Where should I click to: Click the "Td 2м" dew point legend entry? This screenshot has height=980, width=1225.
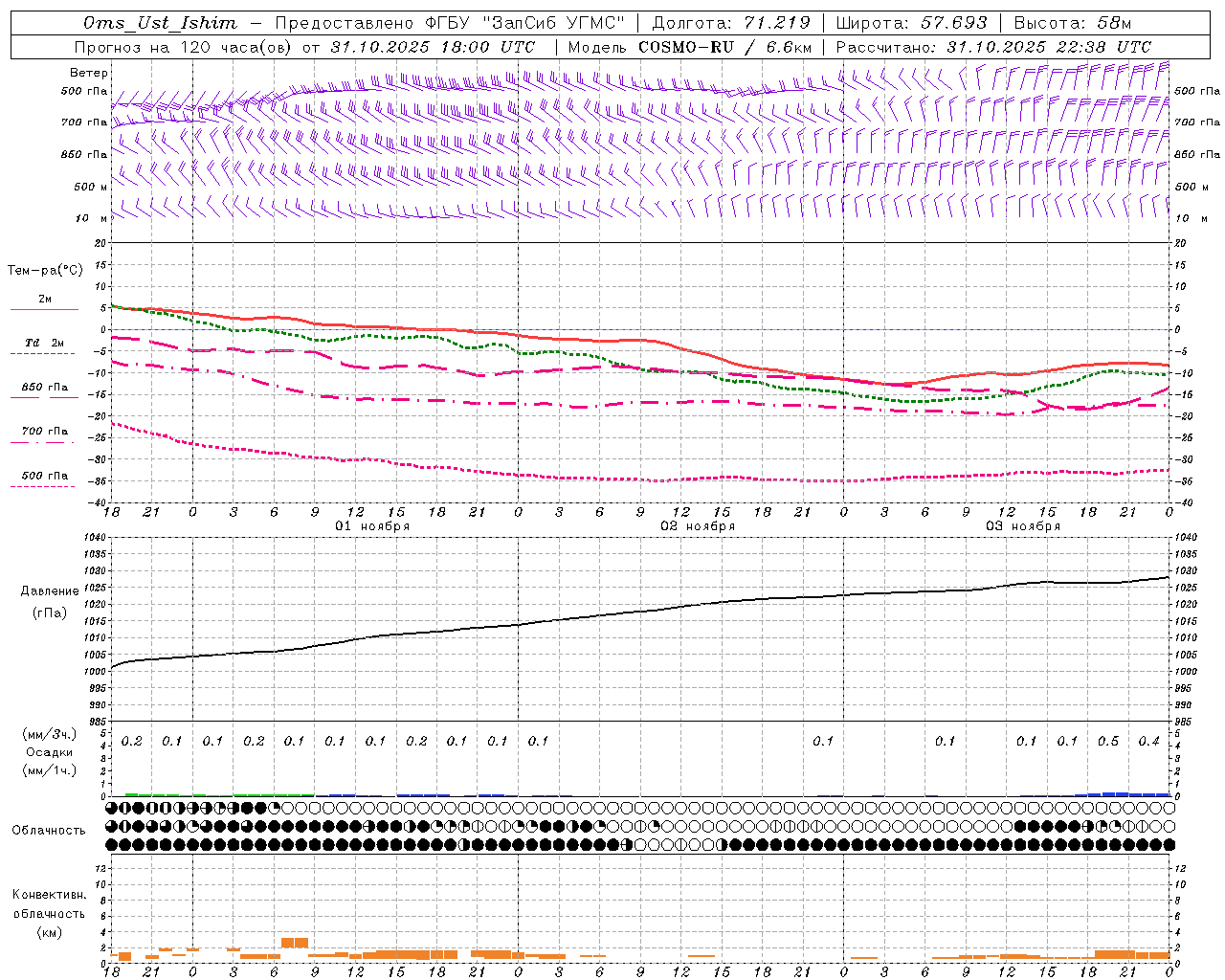click(x=44, y=343)
